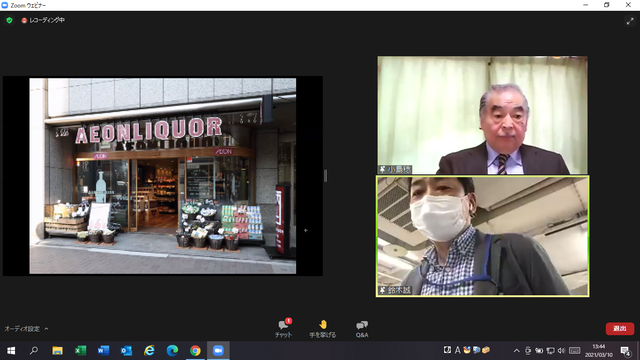Open the touch keyboard tray icon
This screenshot has height=360, width=640.
(574, 351)
